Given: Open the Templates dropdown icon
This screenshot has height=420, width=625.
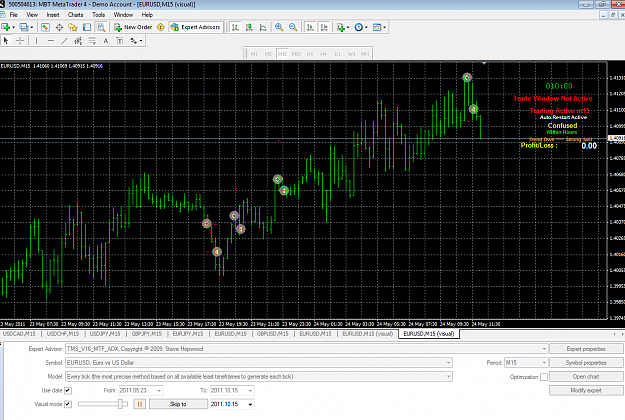Looking at the screenshot, I should pos(379,27).
